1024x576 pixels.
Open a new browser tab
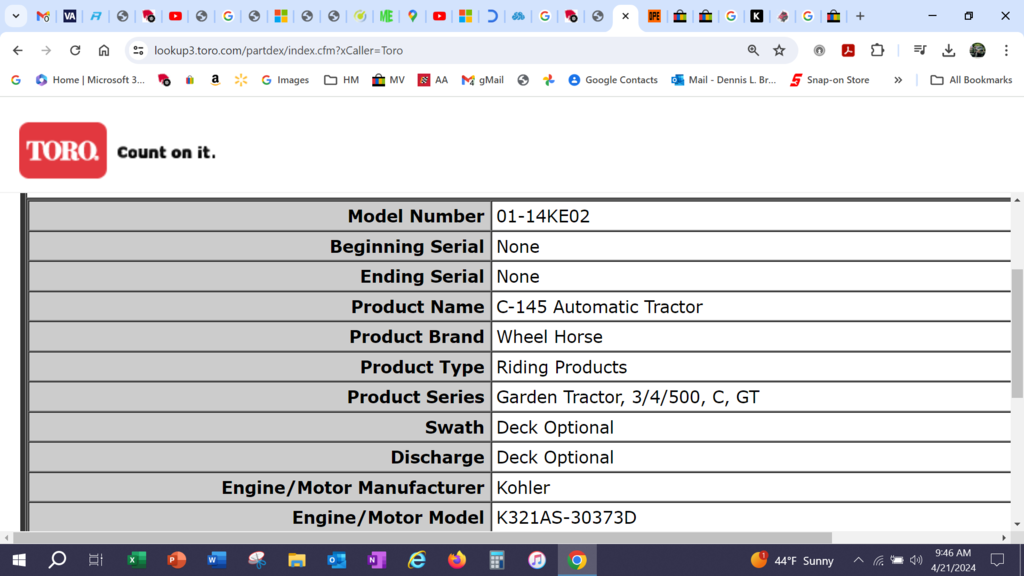click(x=860, y=16)
